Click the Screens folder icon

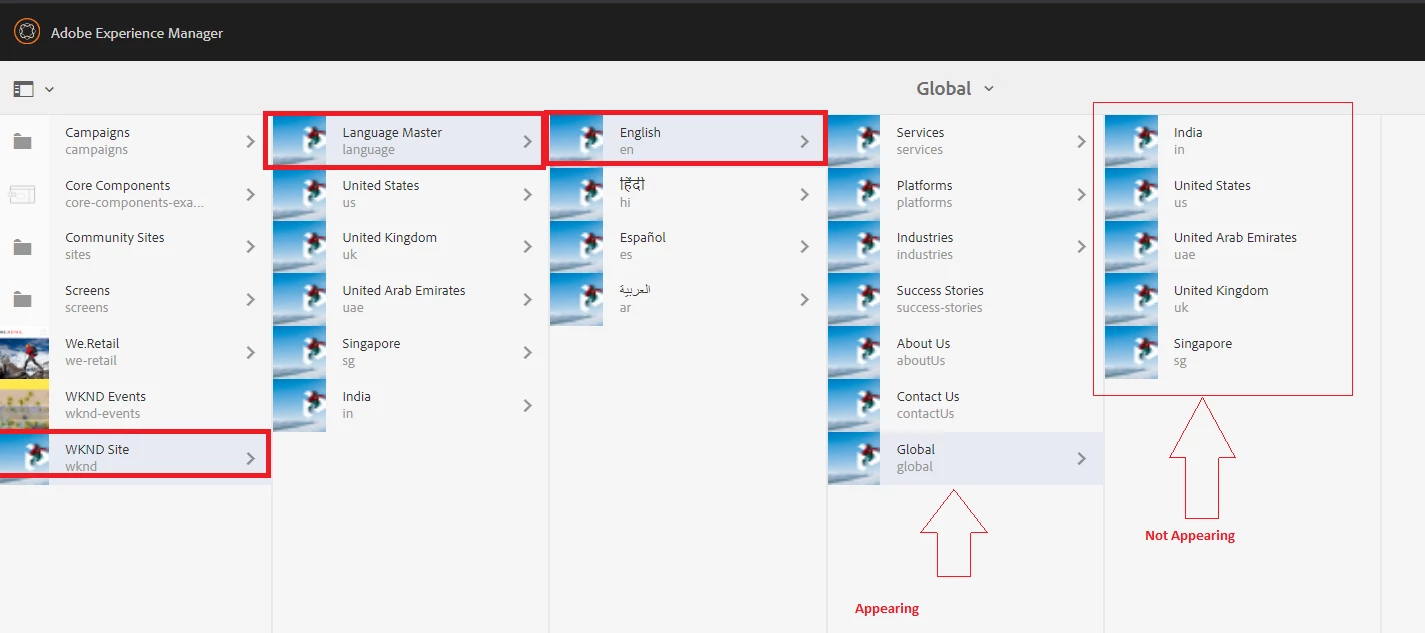pos(22,299)
